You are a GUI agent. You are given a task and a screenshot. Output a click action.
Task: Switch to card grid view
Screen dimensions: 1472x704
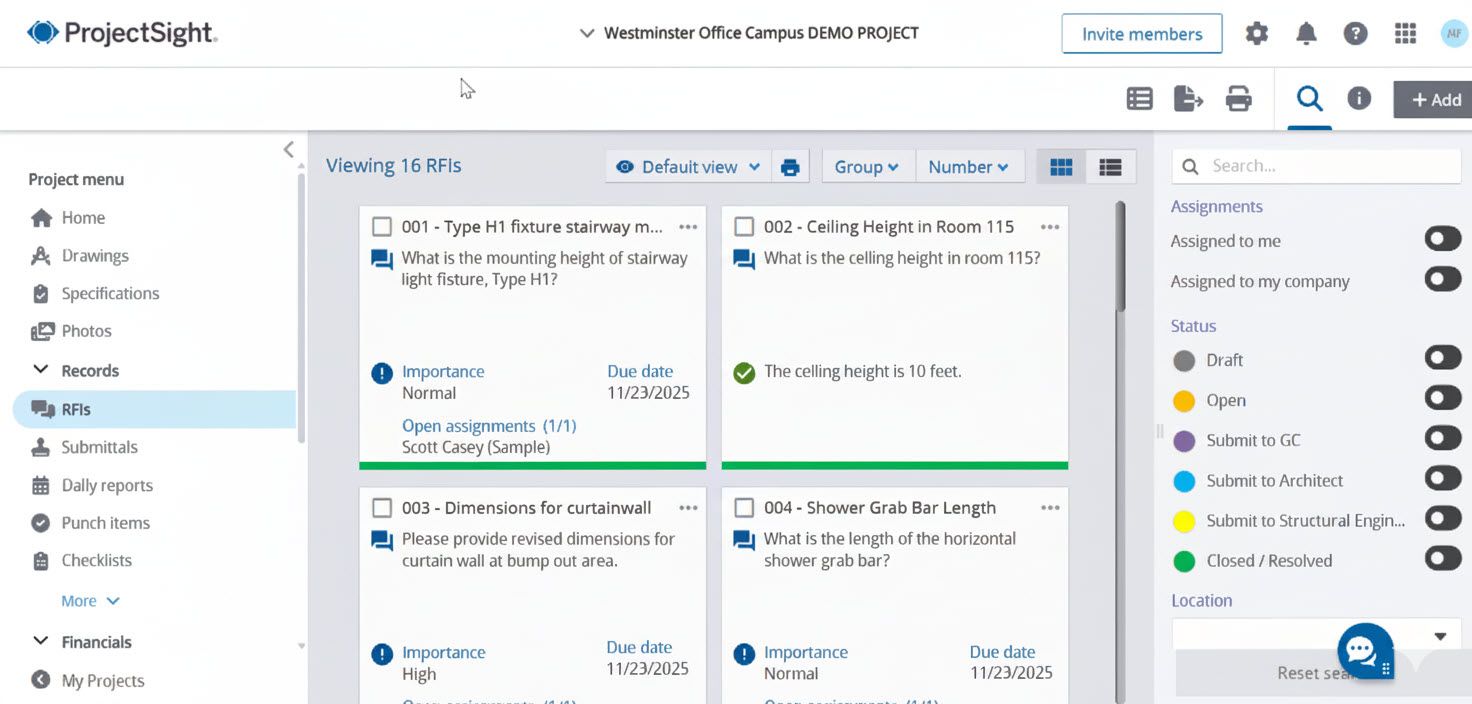click(x=1061, y=167)
